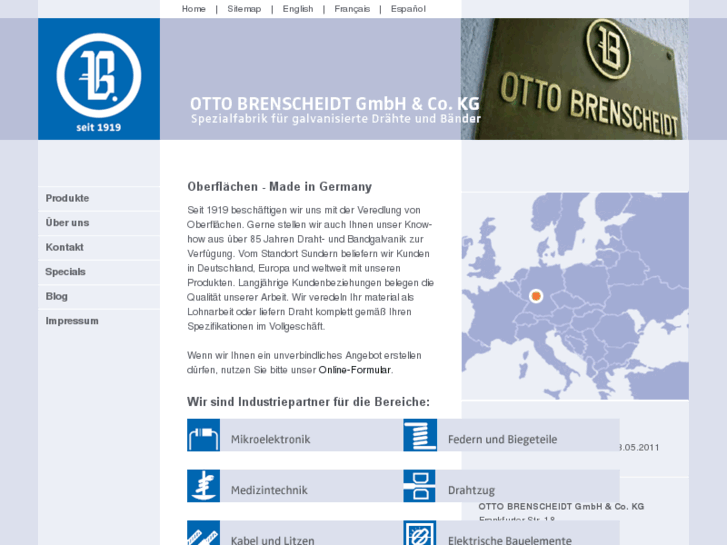Viewport: 727px width, 545px height.
Task: Click heading Wir sind Industriepartner für die Bereiche
Action: tap(308, 402)
